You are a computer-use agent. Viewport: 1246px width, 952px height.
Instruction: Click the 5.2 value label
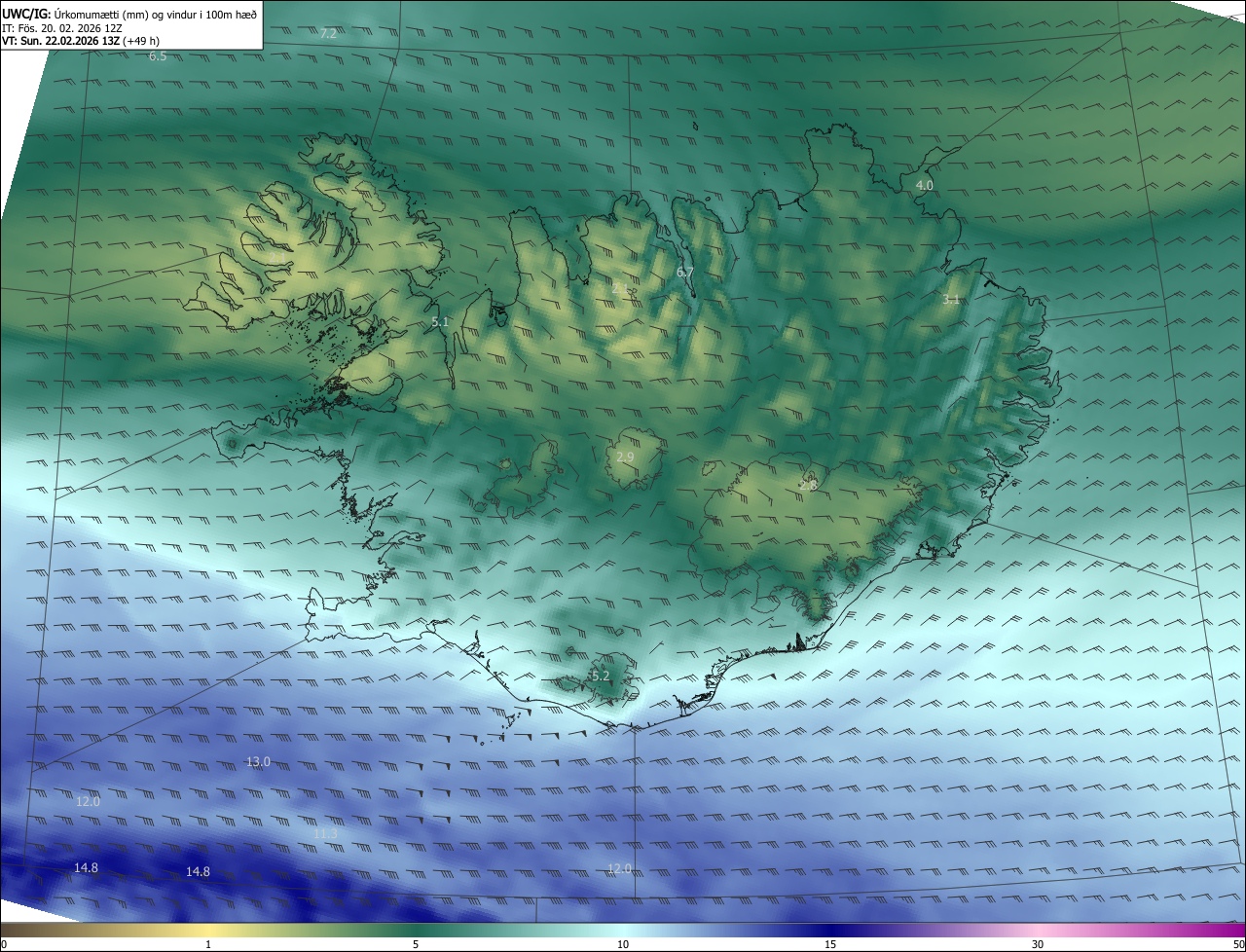point(601,676)
